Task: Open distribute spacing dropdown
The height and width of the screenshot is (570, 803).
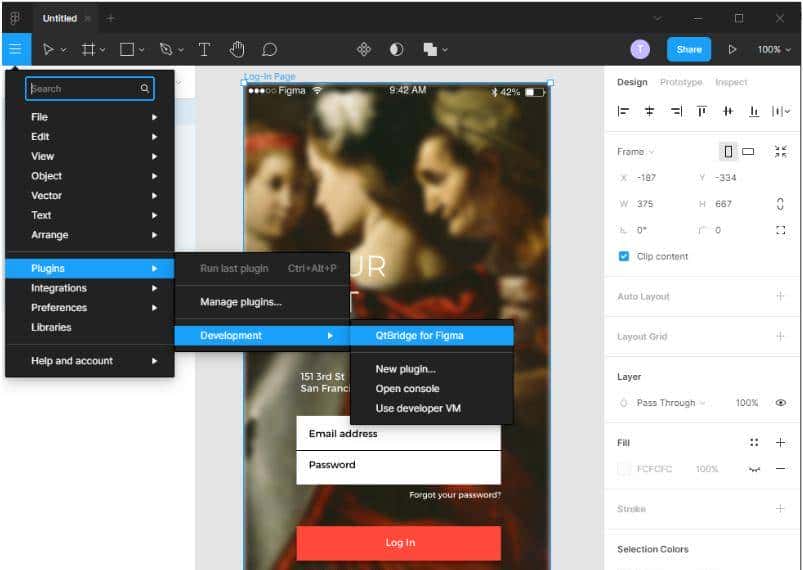Action: [x=781, y=111]
